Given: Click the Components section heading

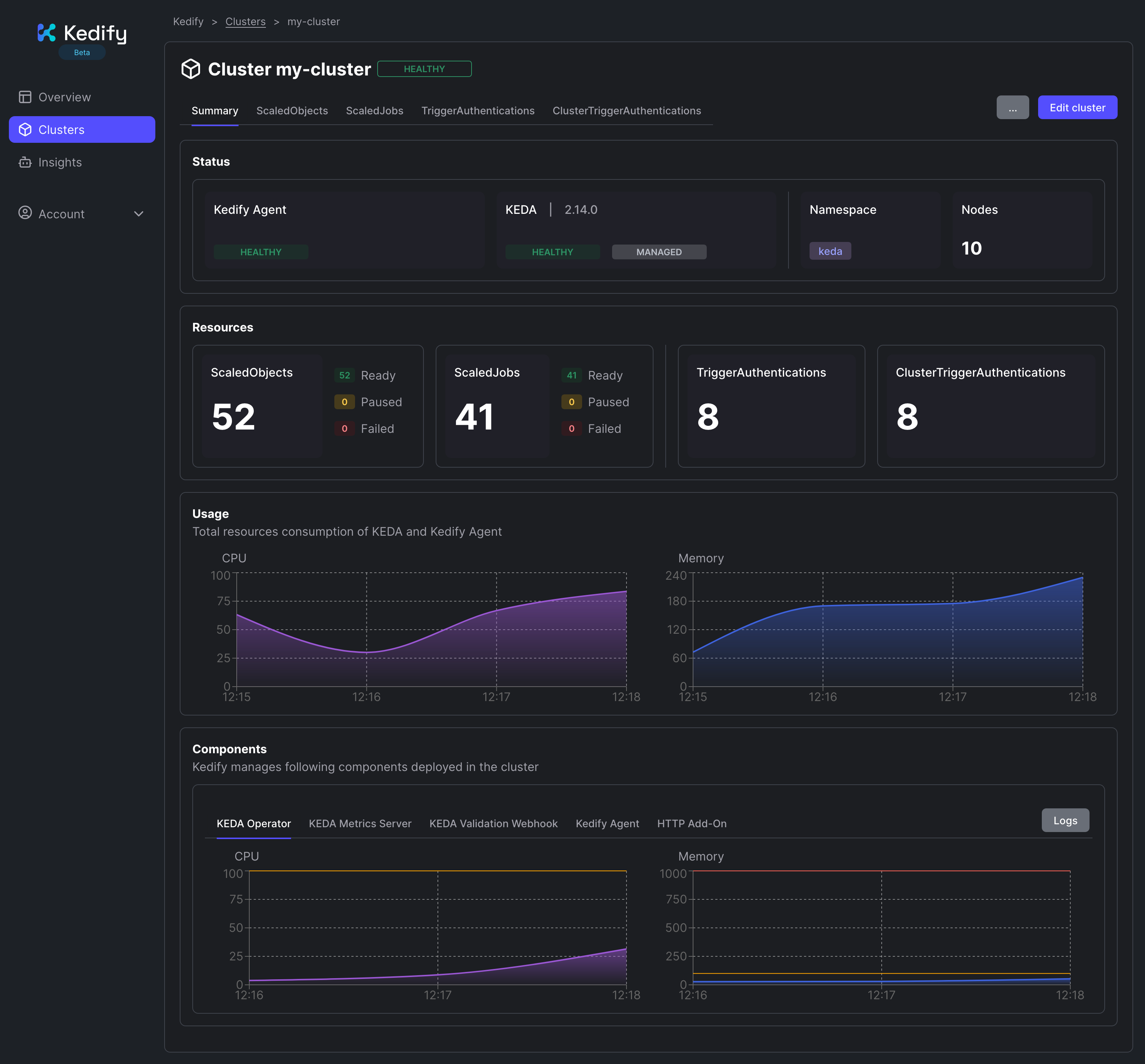Looking at the screenshot, I should tap(229, 749).
